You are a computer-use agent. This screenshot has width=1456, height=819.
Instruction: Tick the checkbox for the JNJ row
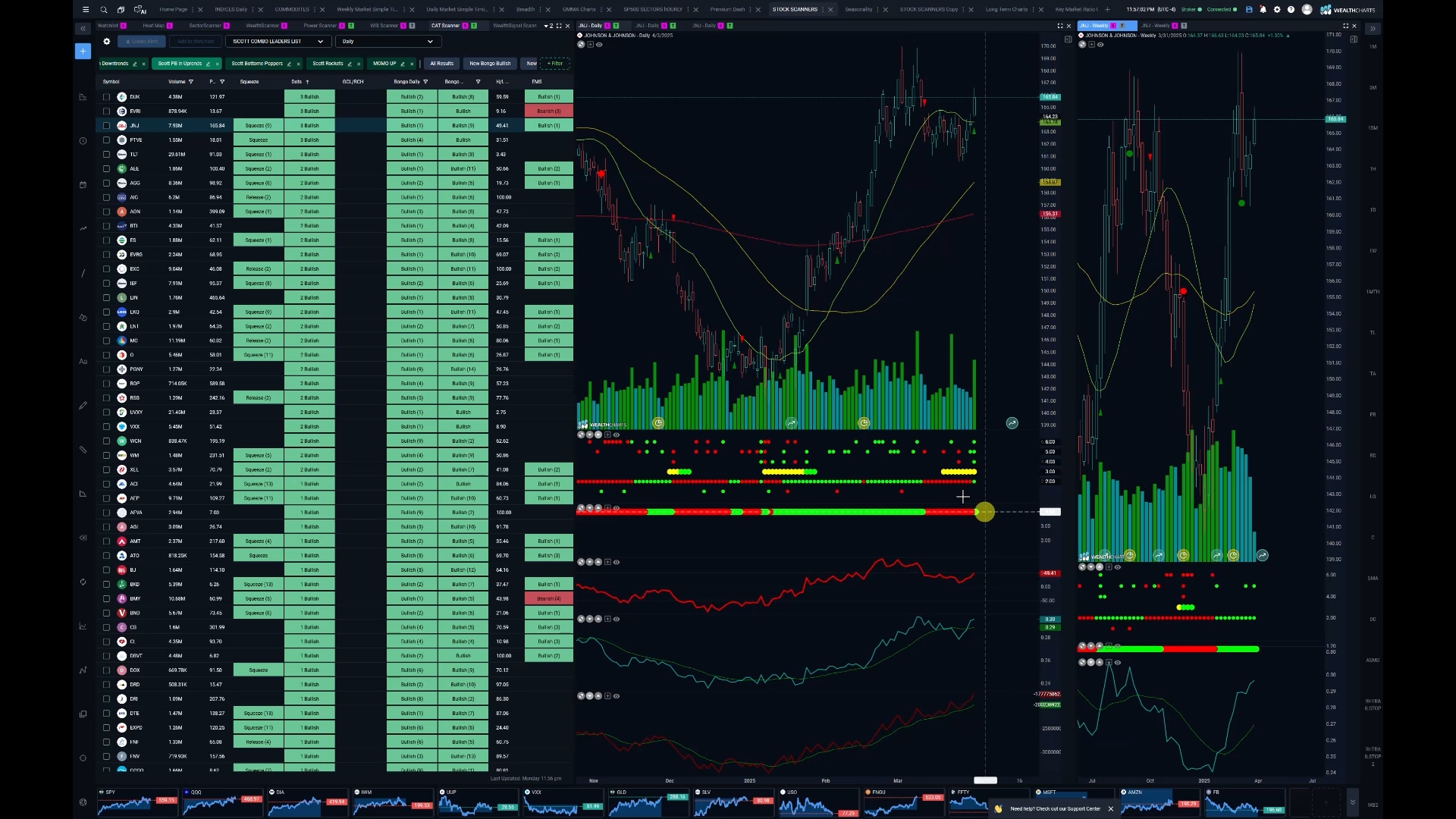coord(106,126)
